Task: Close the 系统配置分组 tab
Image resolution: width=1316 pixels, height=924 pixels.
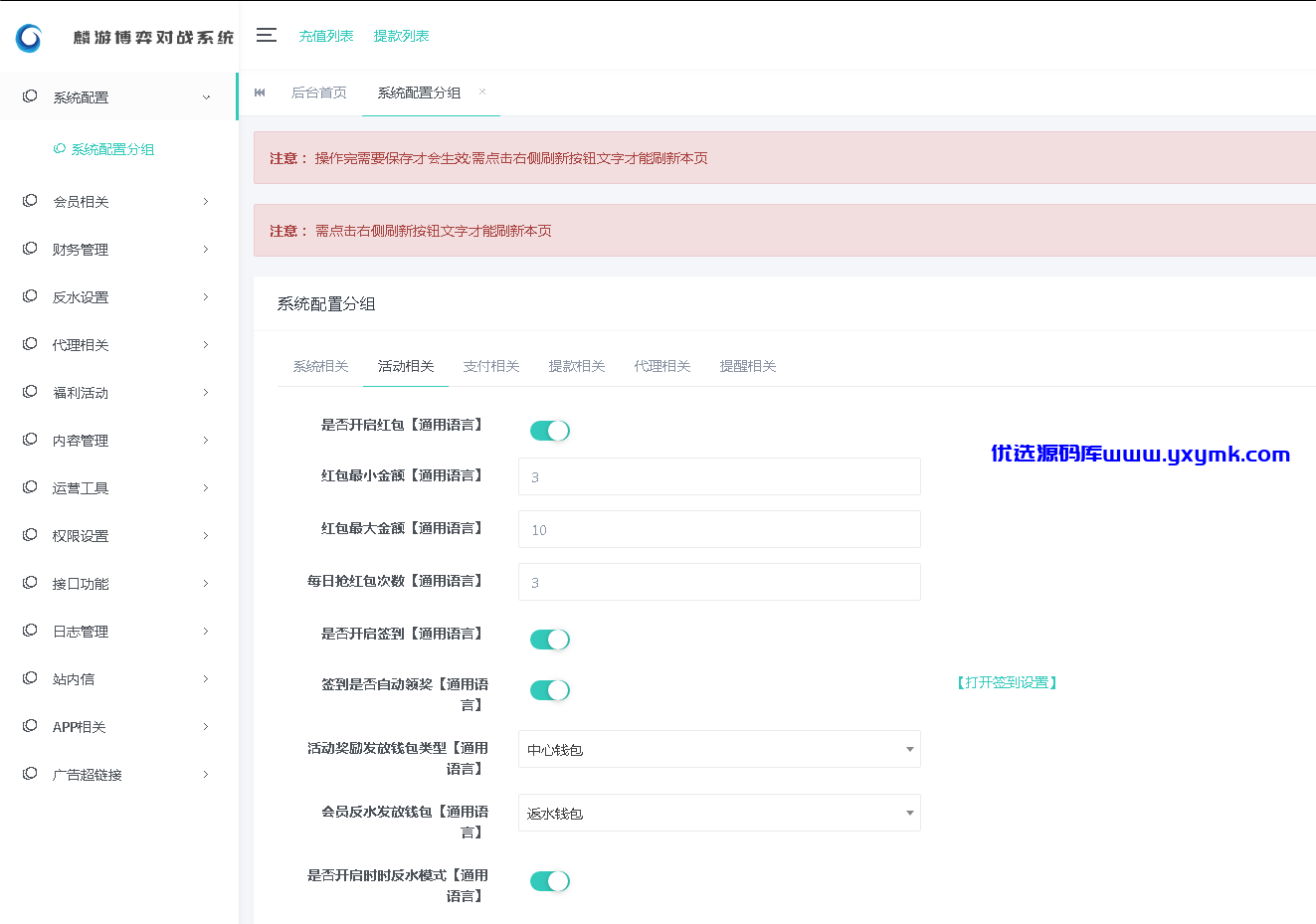Action: tap(482, 92)
